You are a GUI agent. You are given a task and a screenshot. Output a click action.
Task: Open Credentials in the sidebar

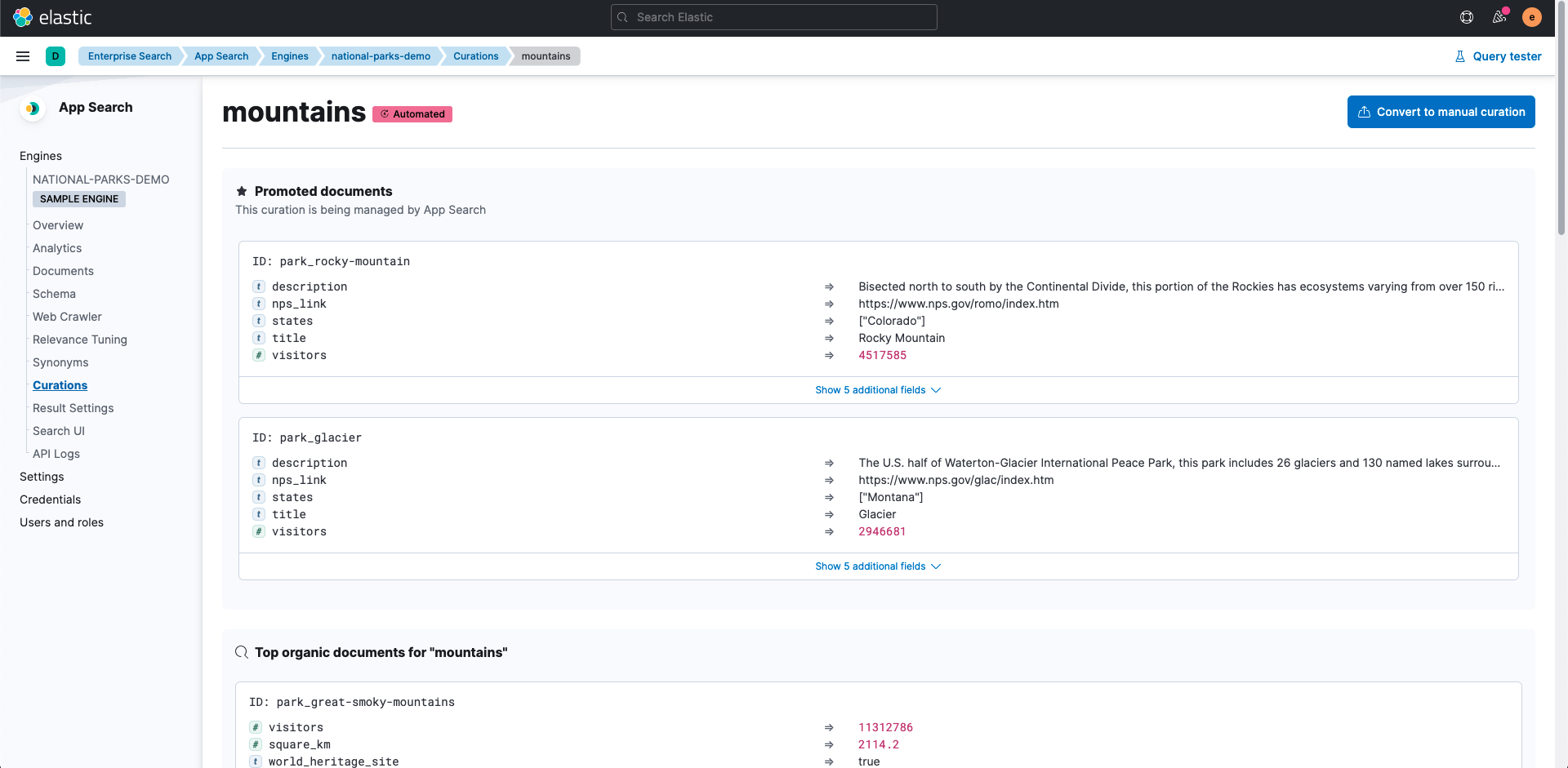[51, 499]
